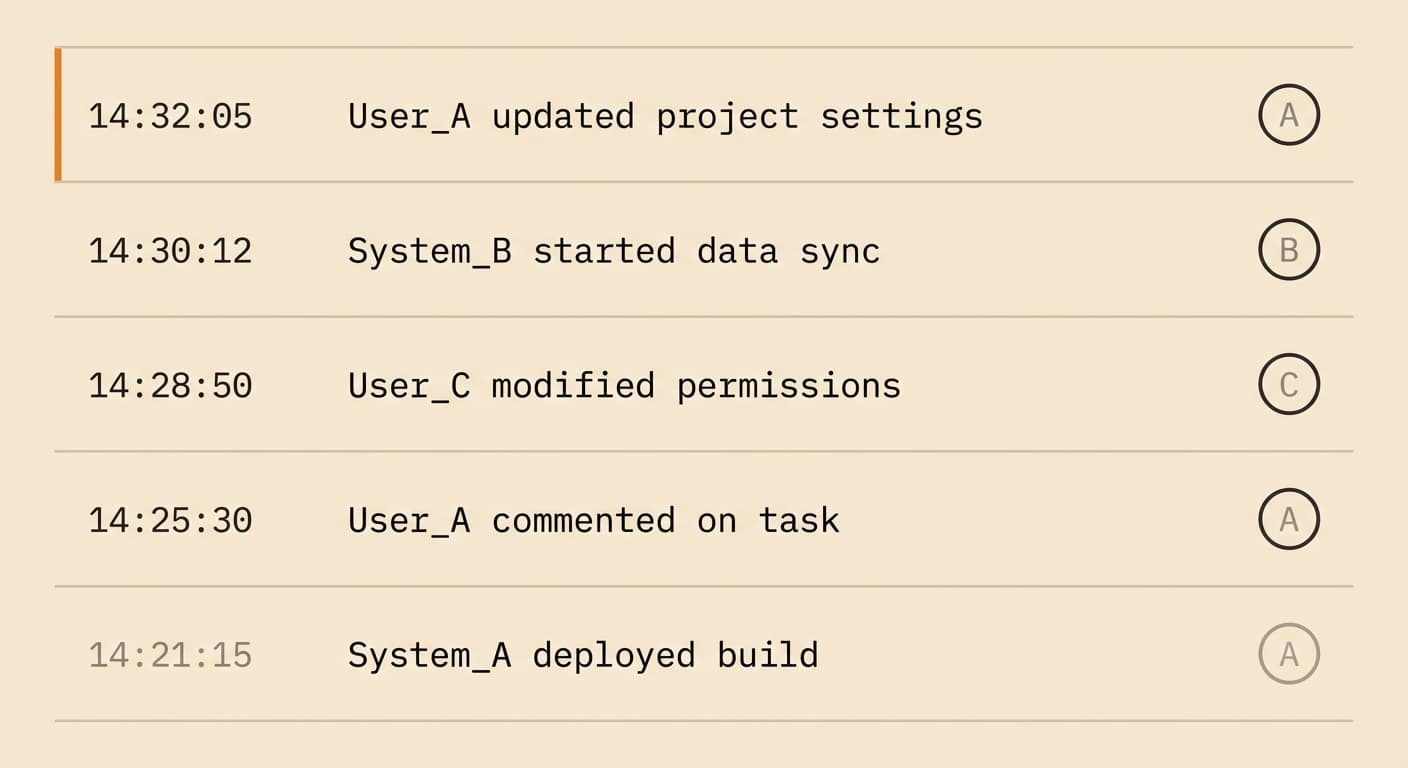This screenshot has height=768, width=1408.
Task: Select the timestamp 14:25:30
Action: [170, 521]
